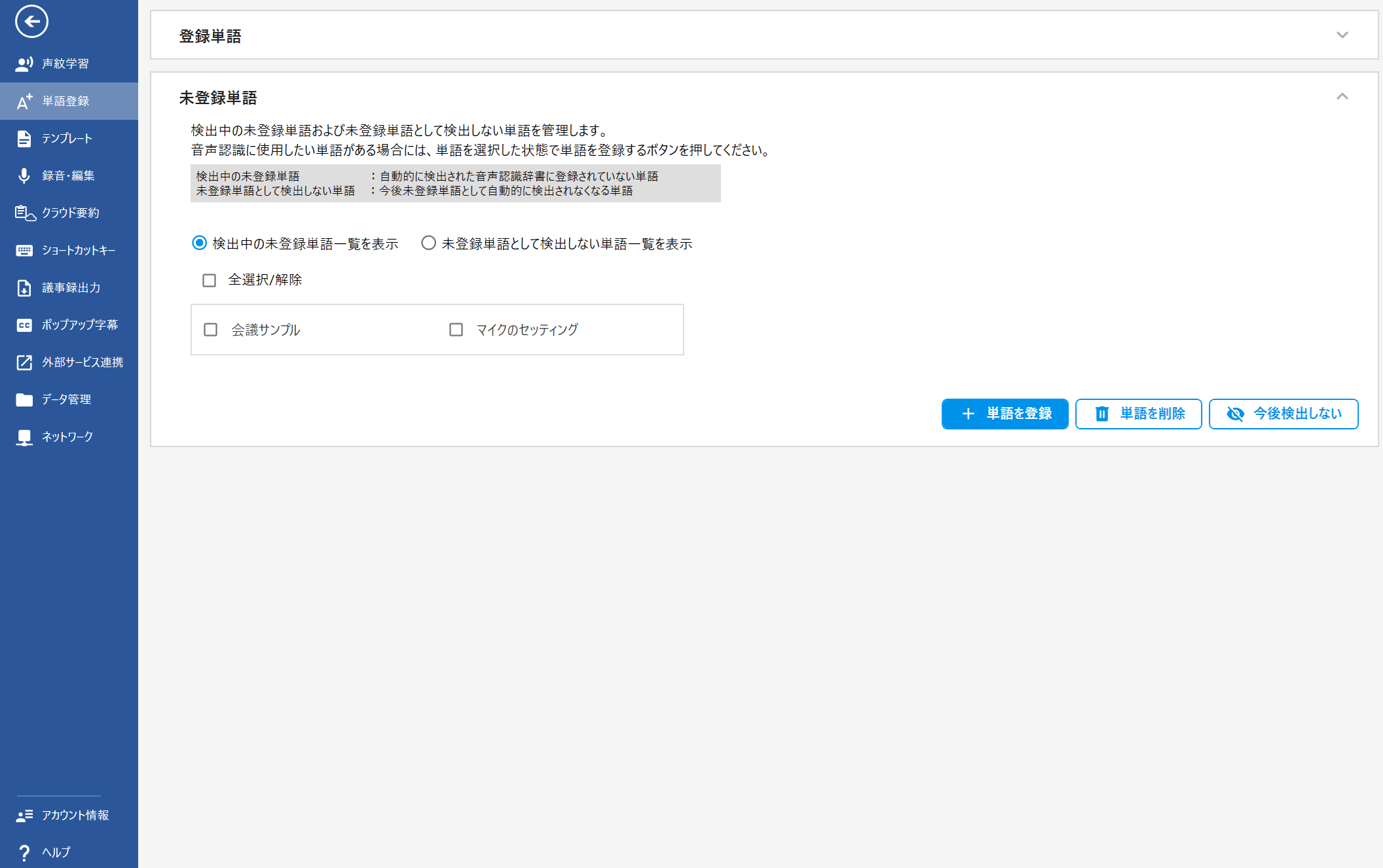Check the 全選択/解除 checkbox
Screen dimensions: 1383x868
(x=209, y=280)
